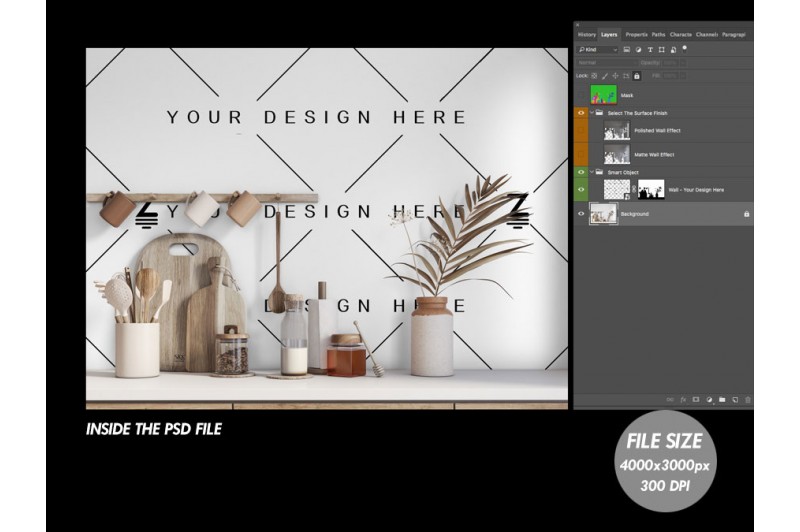
Task: Select the 'Matte Wall Effect' layer name
Action: (654, 155)
